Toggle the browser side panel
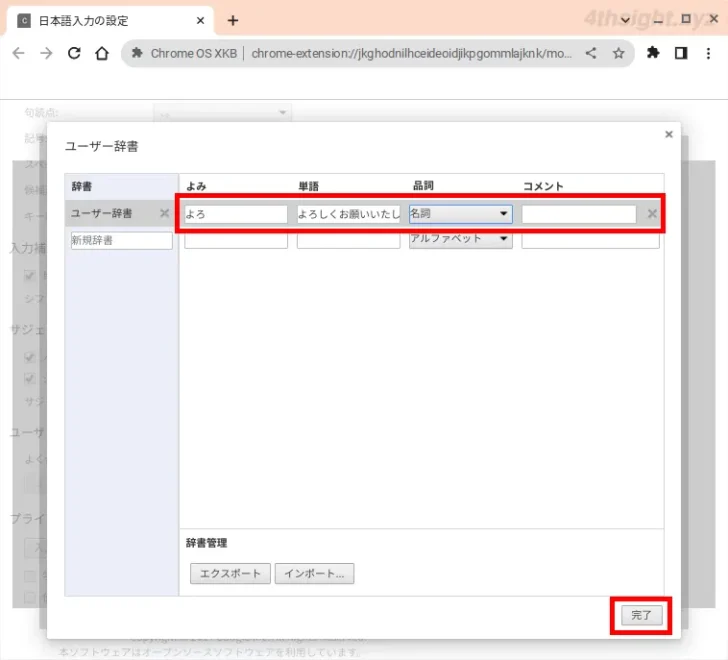728x660 pixels. click(681, 53)
